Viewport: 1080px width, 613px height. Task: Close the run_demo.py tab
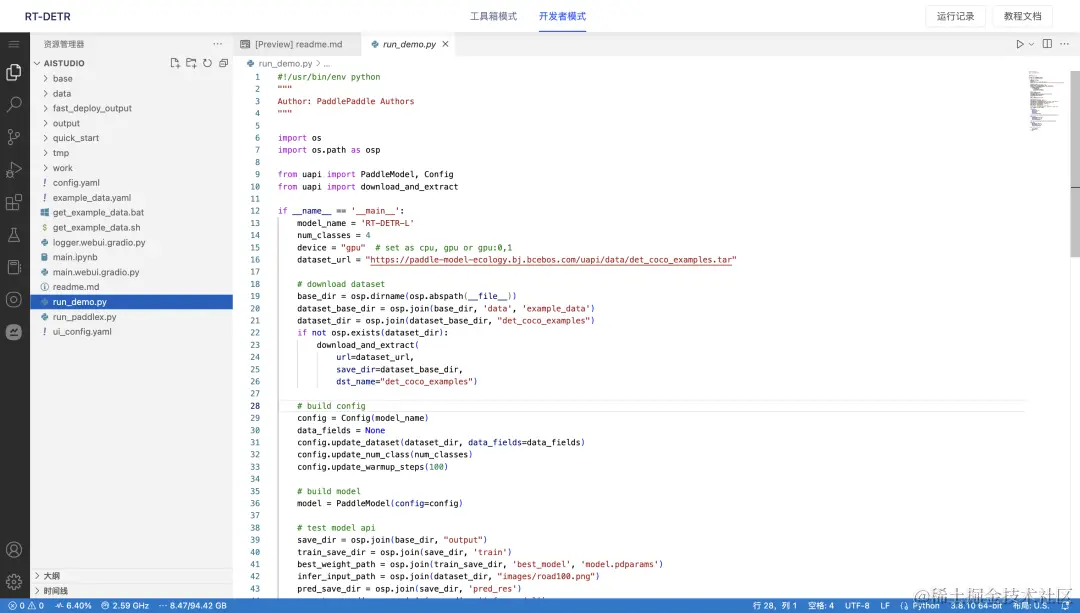[446, 44]
